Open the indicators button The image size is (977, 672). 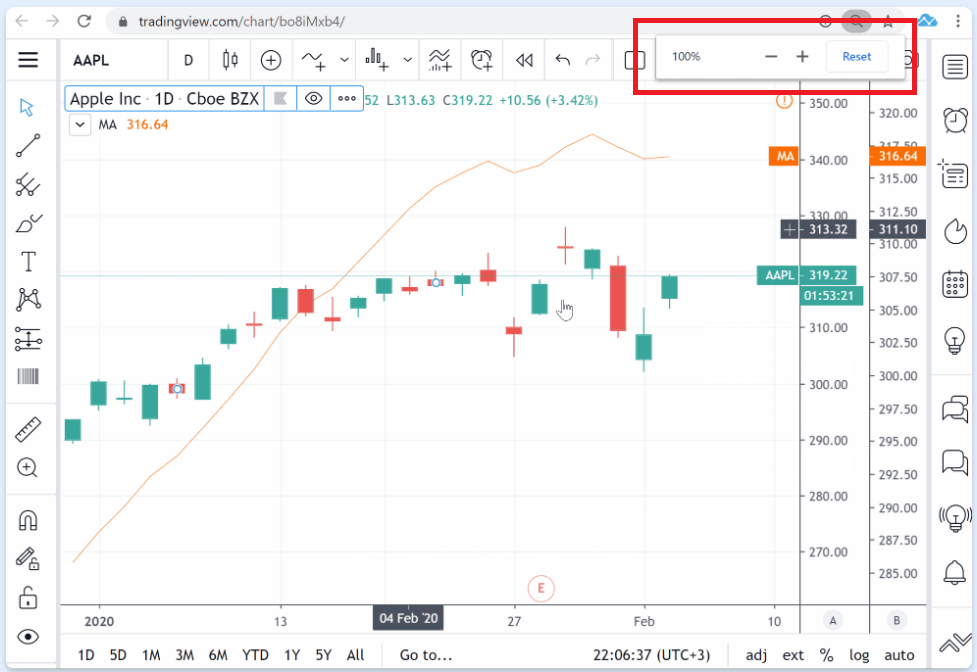(313, 60)
